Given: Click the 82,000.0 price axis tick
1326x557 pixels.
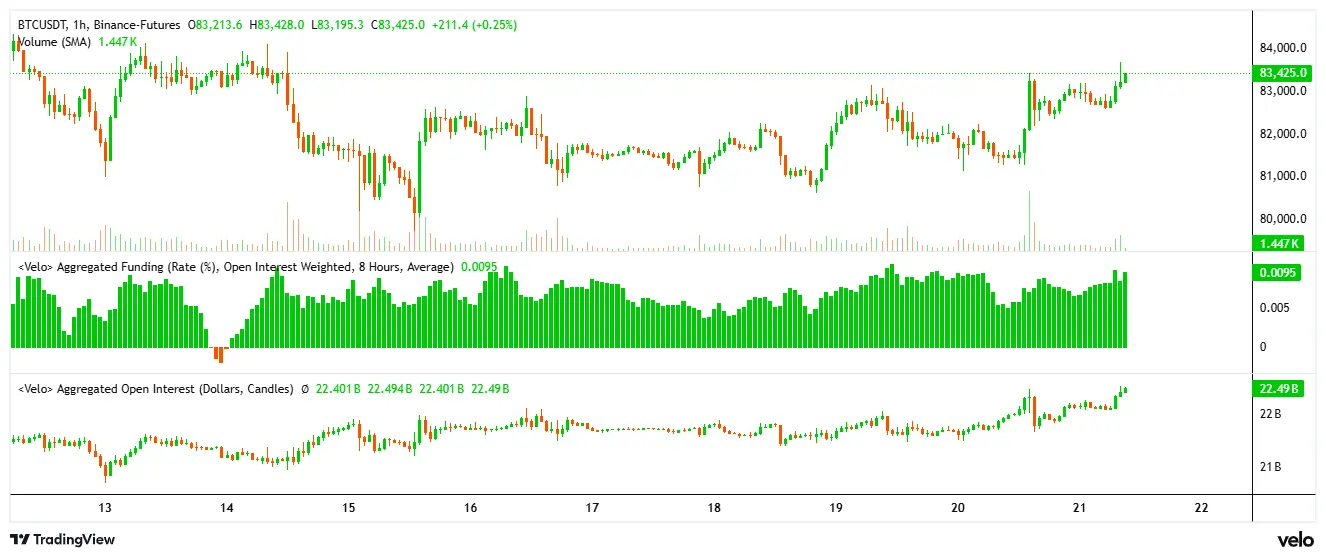Looking at the screenshot, I should pyautogui.click(x=1283, y=134).
